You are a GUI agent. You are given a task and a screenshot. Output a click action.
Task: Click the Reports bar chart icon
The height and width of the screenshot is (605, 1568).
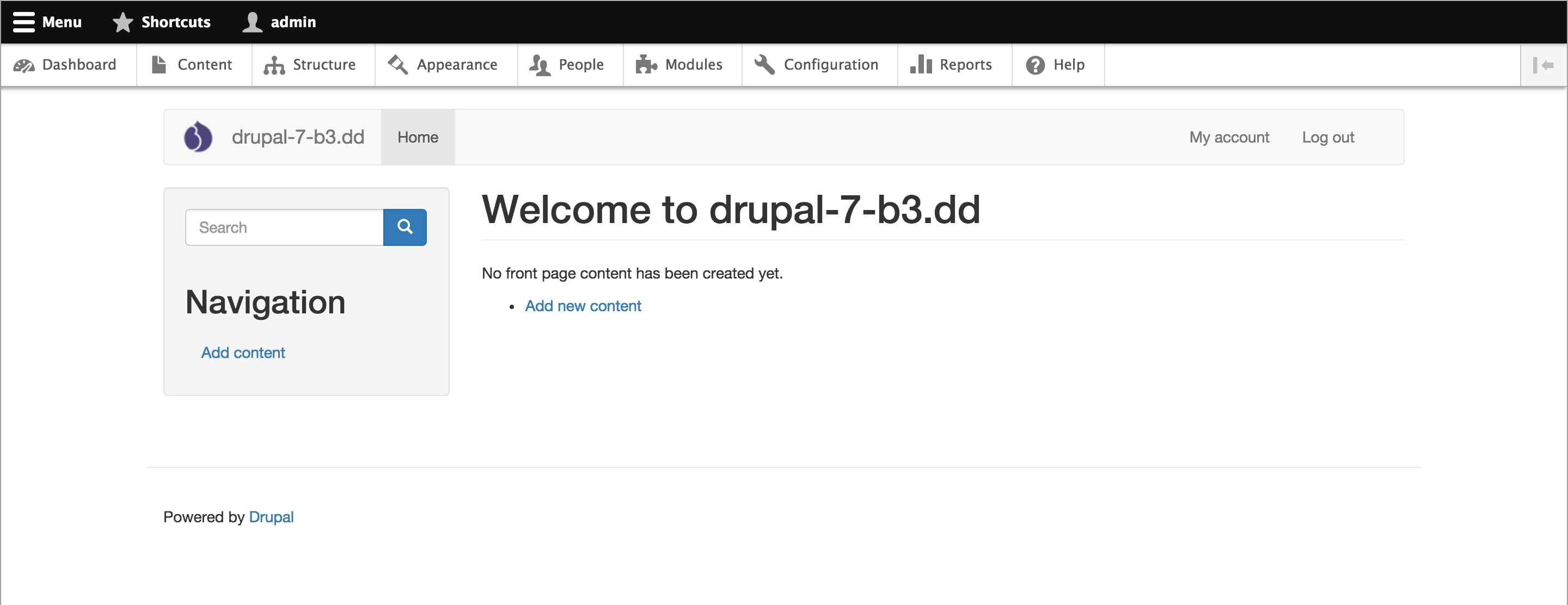click(921, 64)
